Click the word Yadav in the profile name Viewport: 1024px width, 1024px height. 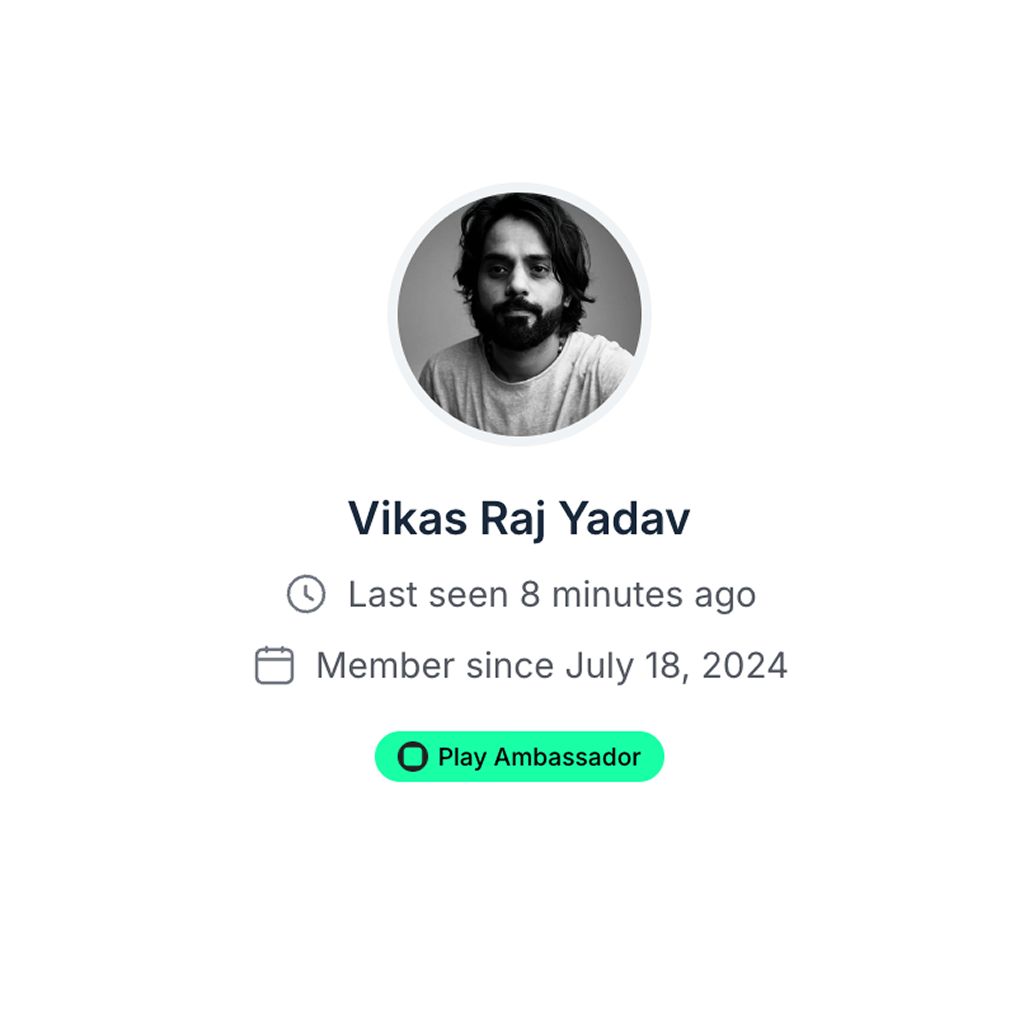pyautogui.click(x=625, y=519)
